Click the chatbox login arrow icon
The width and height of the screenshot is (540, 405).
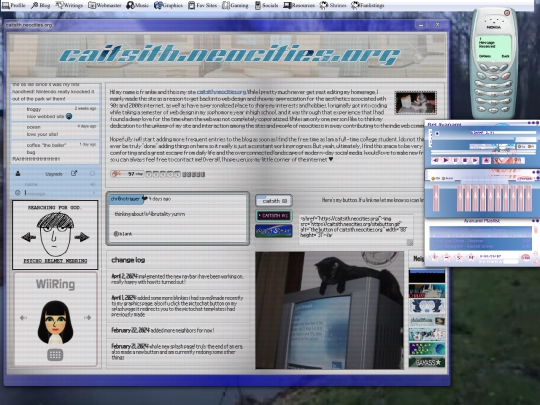tap(93, 184)
